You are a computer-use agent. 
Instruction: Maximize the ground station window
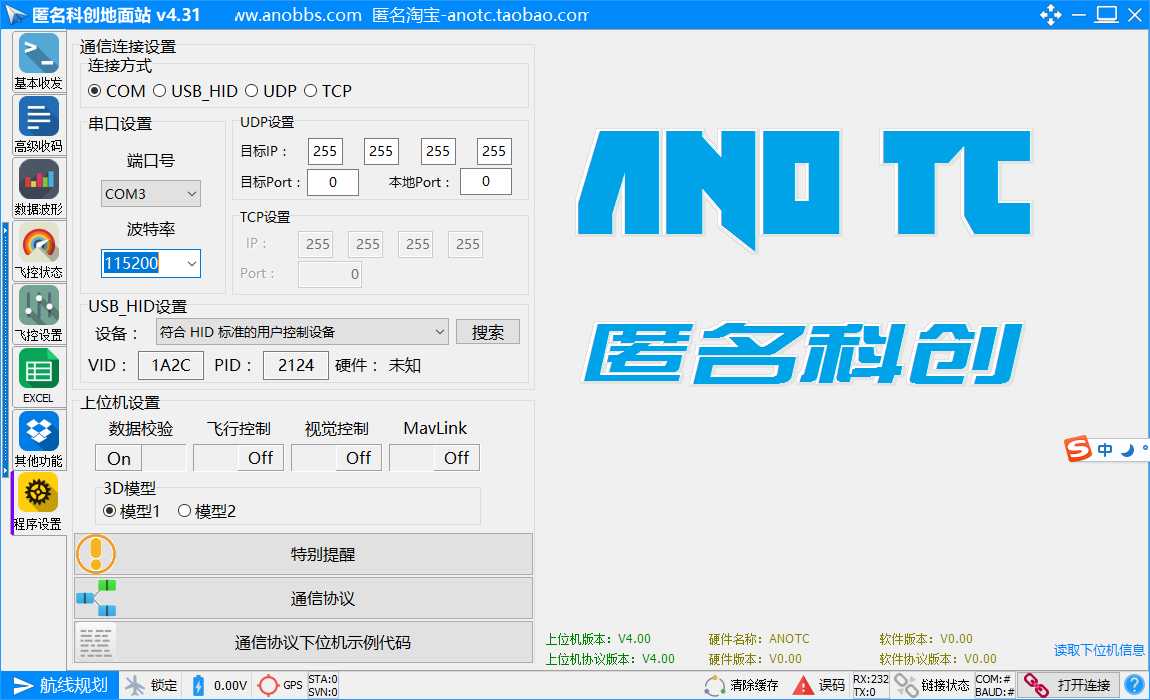[x=1106, y=15]
